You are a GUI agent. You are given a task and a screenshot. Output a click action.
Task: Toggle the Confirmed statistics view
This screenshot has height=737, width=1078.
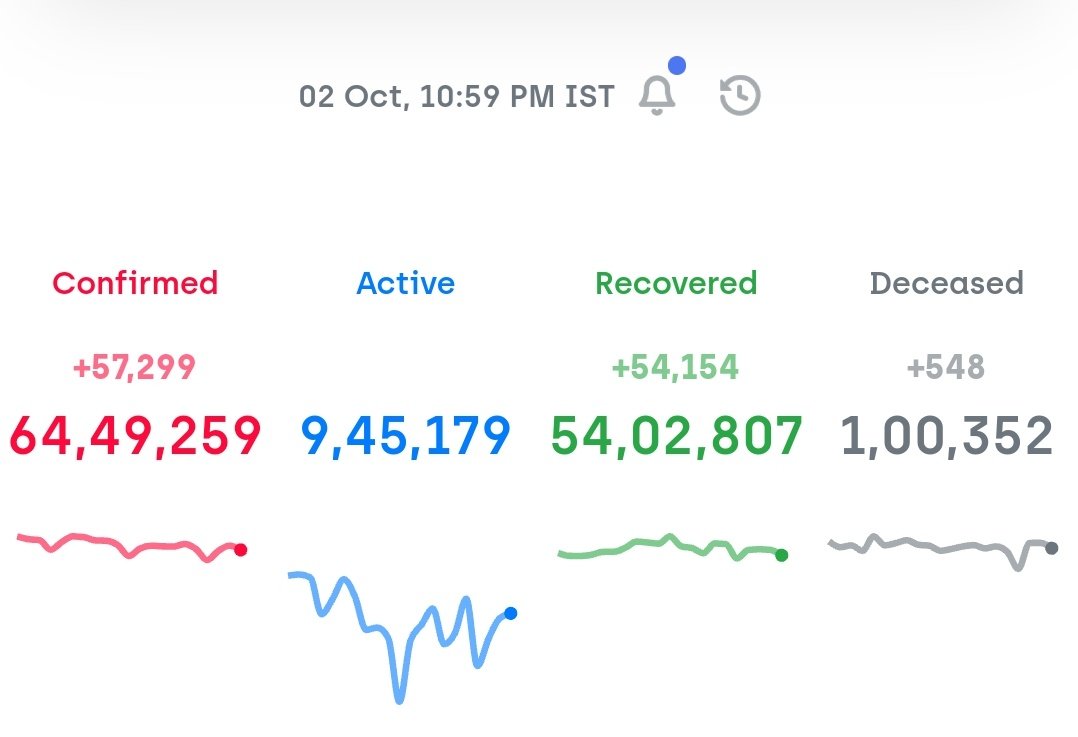[135, 283]
